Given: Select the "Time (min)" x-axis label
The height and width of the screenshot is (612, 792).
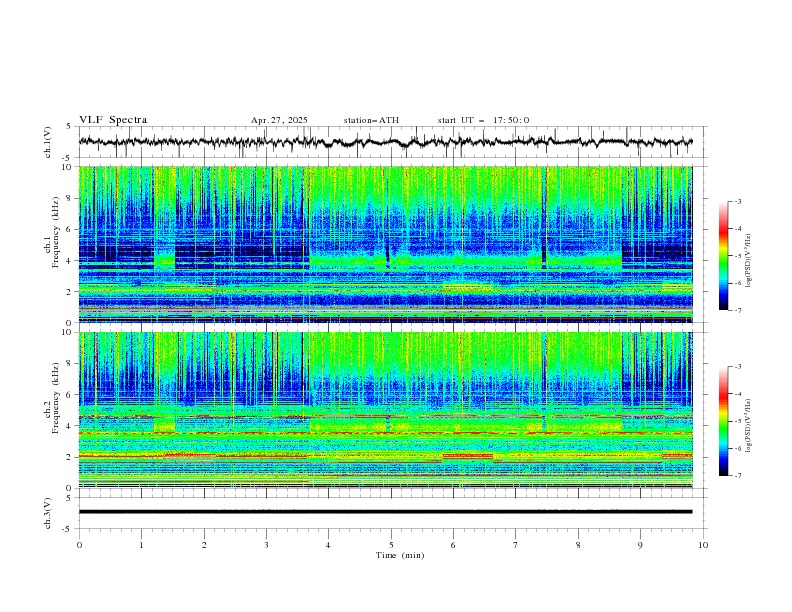Looking at the screenshot, I should [x=400, y=555].
